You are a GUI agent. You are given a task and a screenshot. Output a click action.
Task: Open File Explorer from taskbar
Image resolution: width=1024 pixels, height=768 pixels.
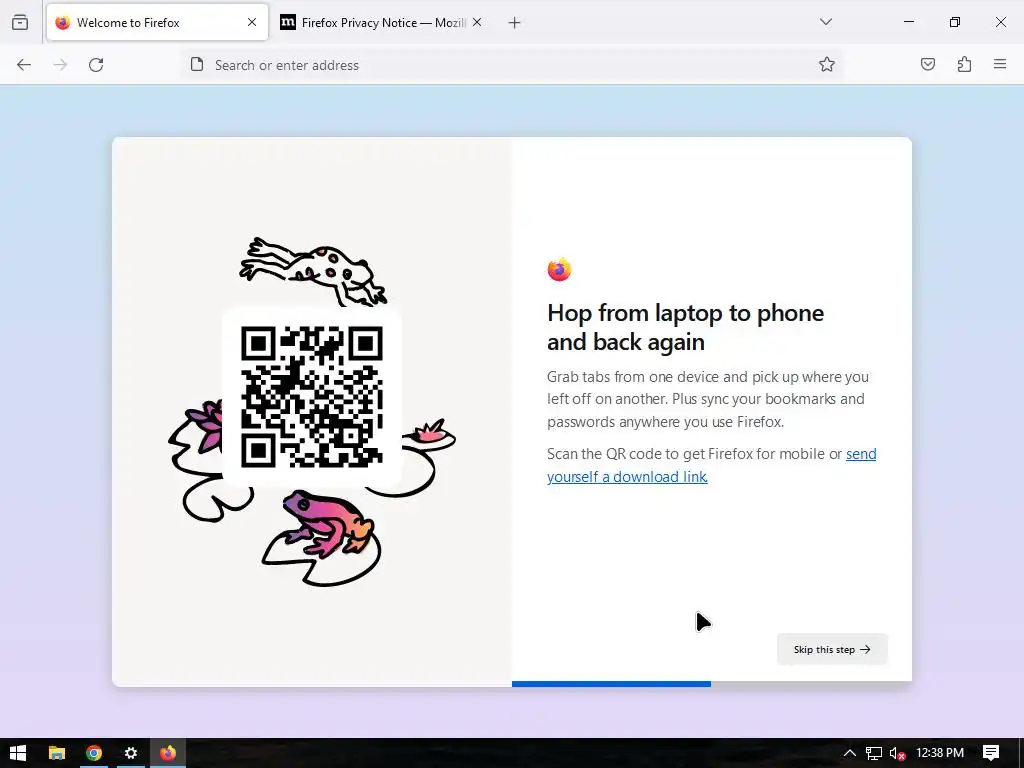coord(57,753)
